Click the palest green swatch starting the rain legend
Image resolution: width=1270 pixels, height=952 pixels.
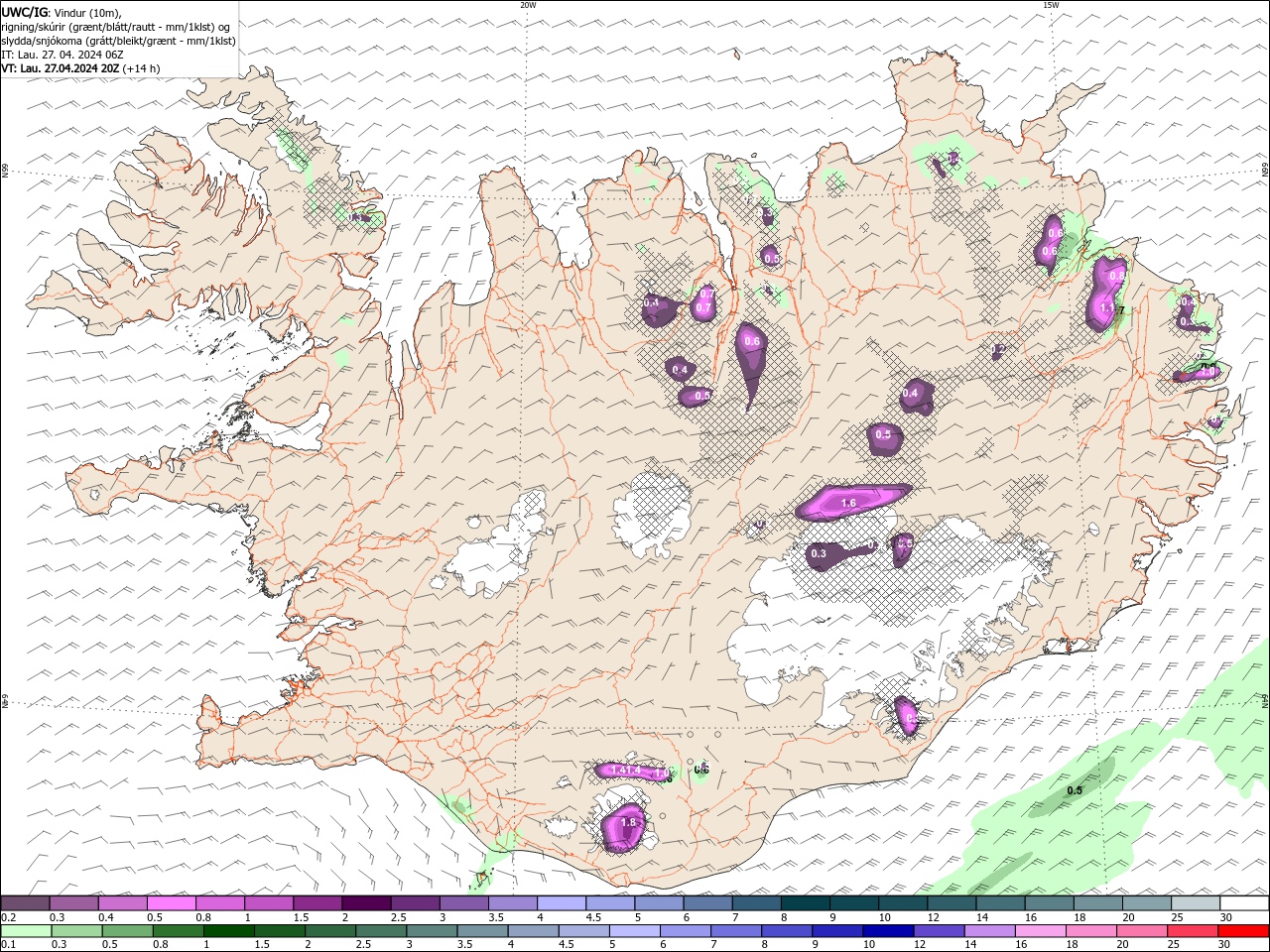coord(26,931)
